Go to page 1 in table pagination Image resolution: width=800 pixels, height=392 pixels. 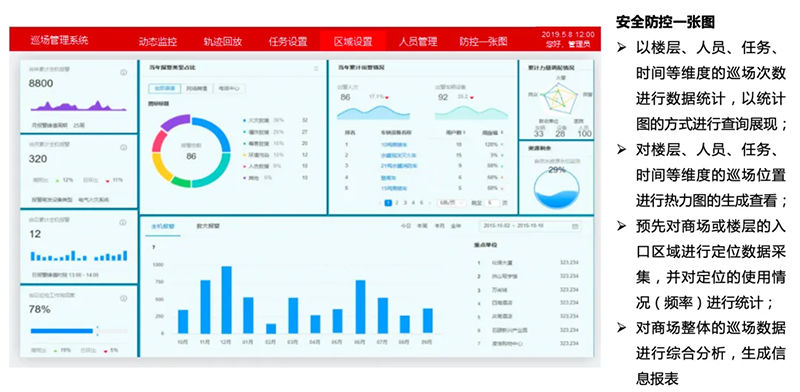[388, 203]
